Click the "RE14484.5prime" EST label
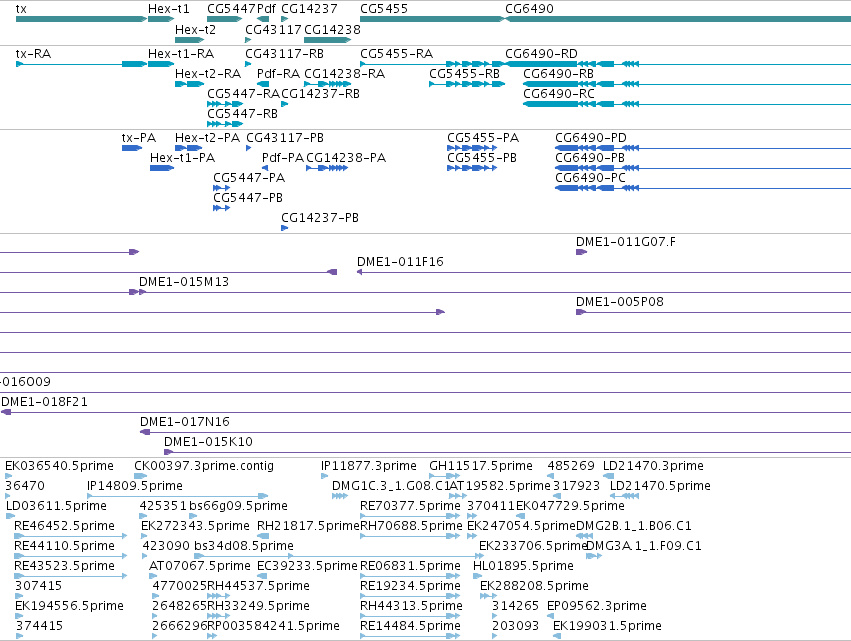 (410, 626)
